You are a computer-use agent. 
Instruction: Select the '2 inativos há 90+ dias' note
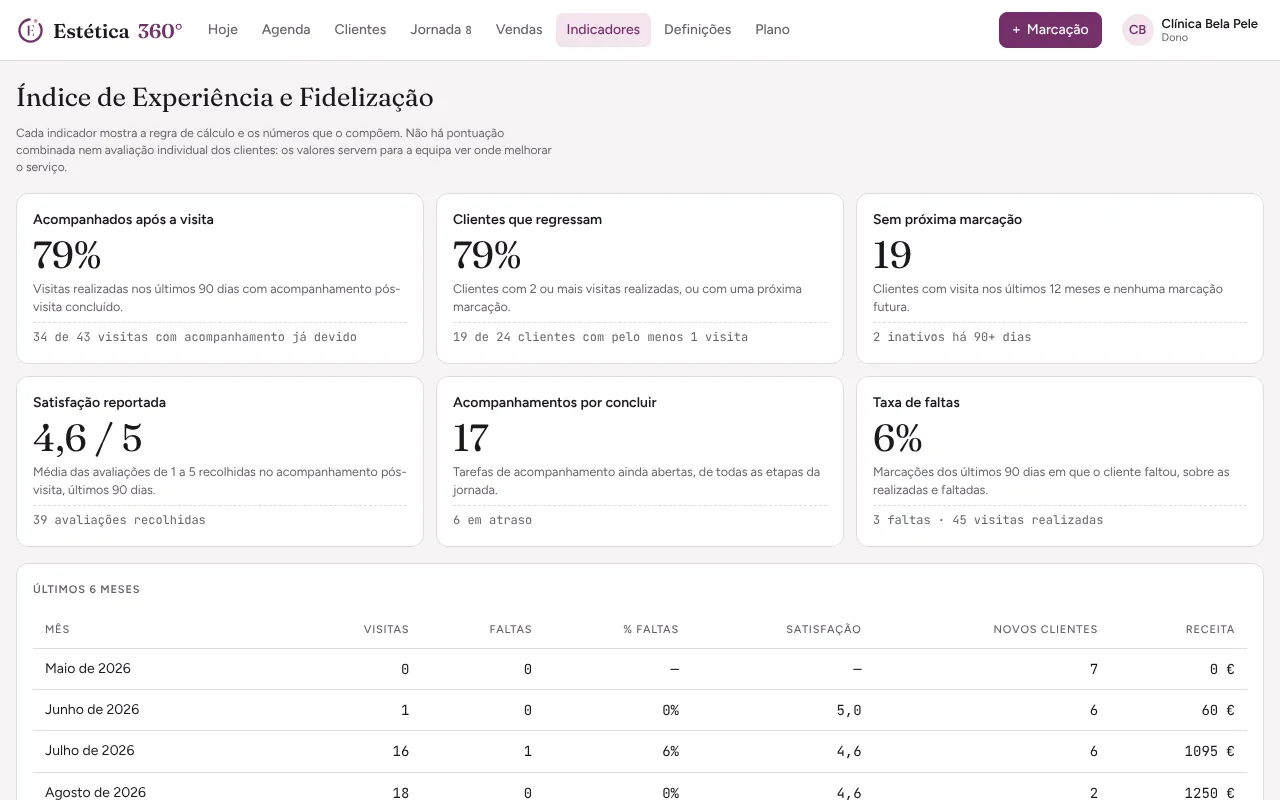(x=952, y=337)
